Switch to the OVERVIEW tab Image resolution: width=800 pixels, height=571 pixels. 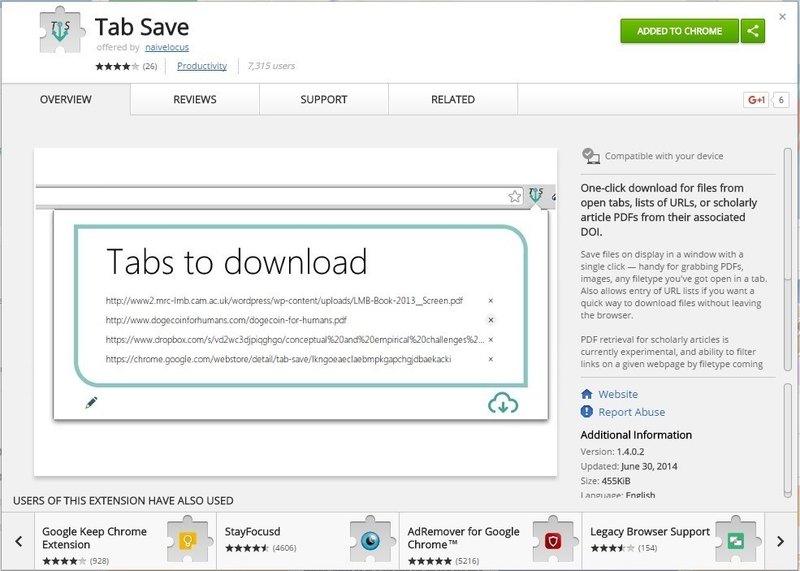[66, 100]
